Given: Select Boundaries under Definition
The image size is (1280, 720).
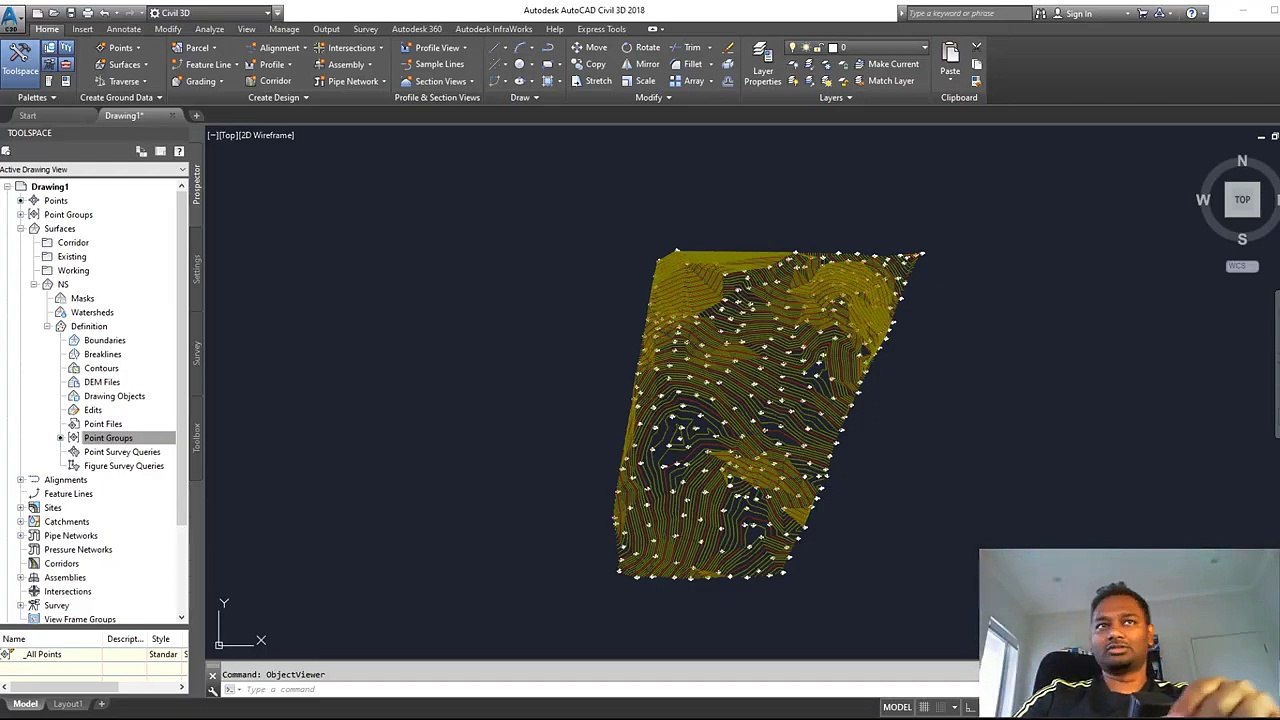Looking at the screenshot, I should click(105, 341).
